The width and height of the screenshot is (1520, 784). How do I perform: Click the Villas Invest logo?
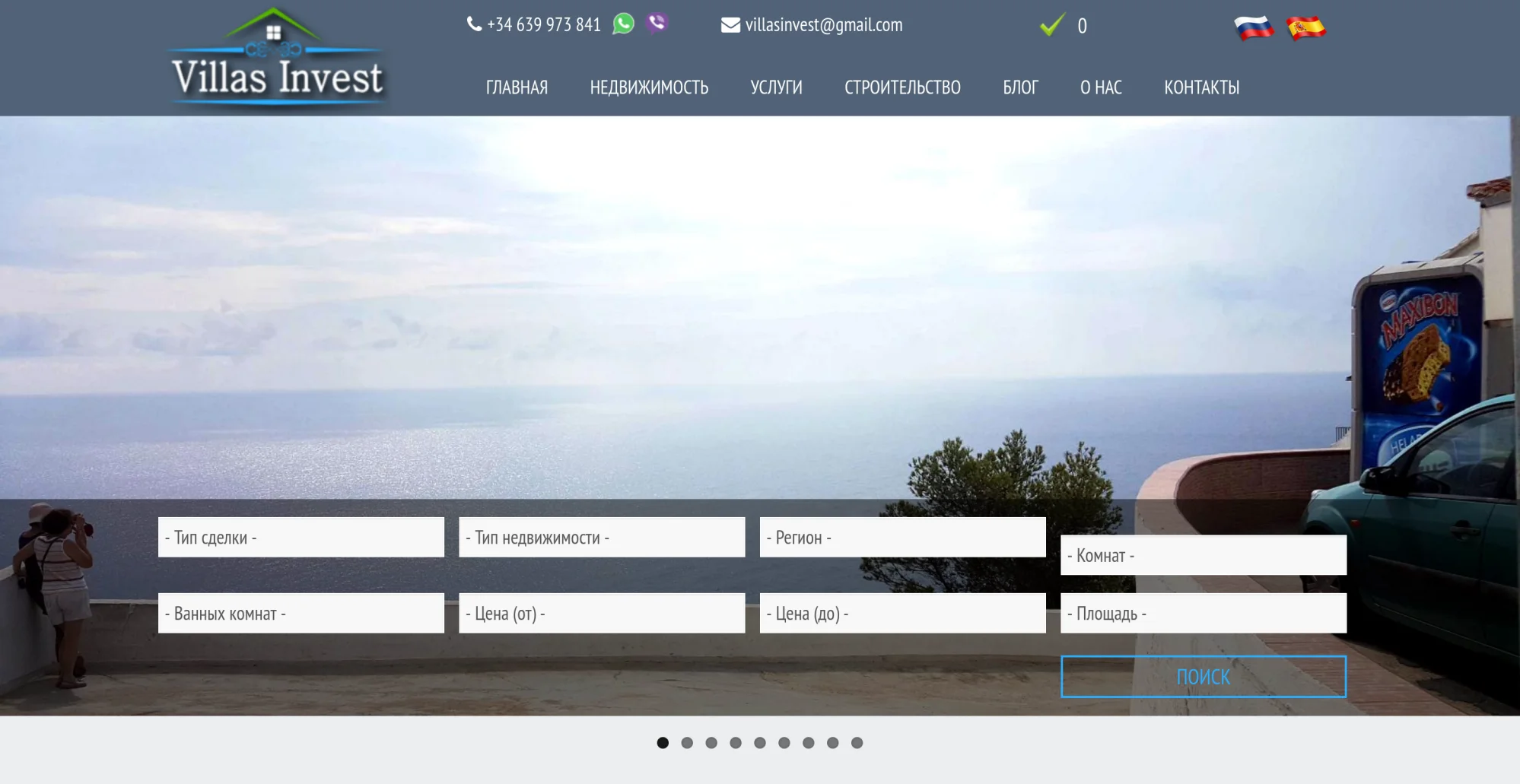coord(277,59)
